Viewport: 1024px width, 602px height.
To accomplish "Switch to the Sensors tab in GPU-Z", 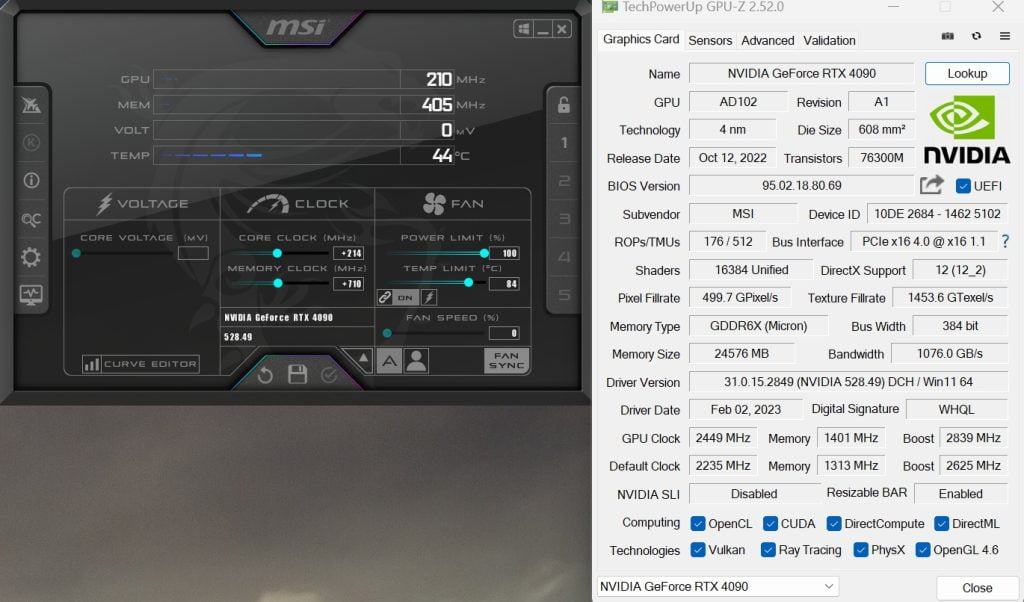I will click(x=710, y=40).
